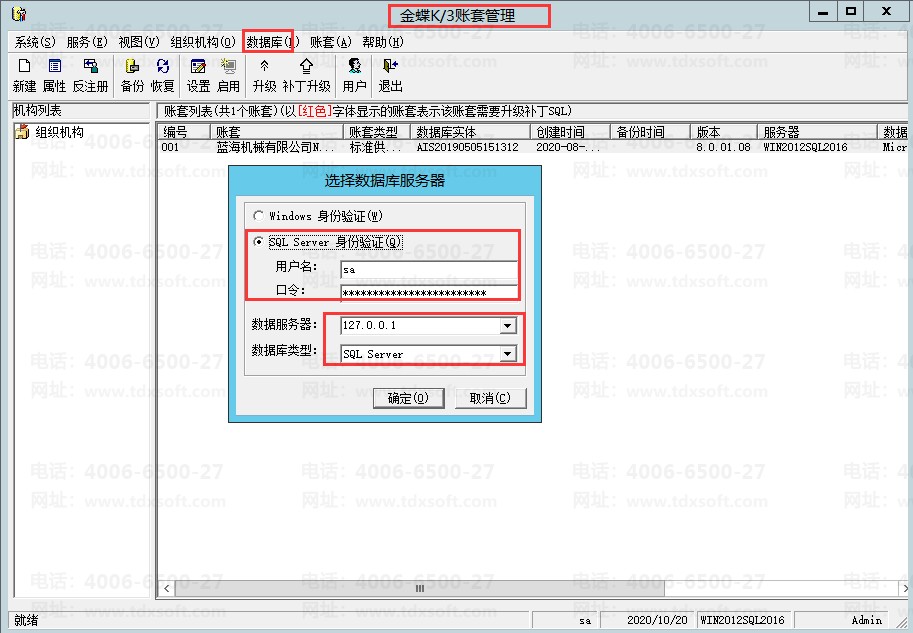The width and height of the screenshot is (913, 633).
Task: Open the 设置 (Settings) toolbar icon
Action: [198, 76]
